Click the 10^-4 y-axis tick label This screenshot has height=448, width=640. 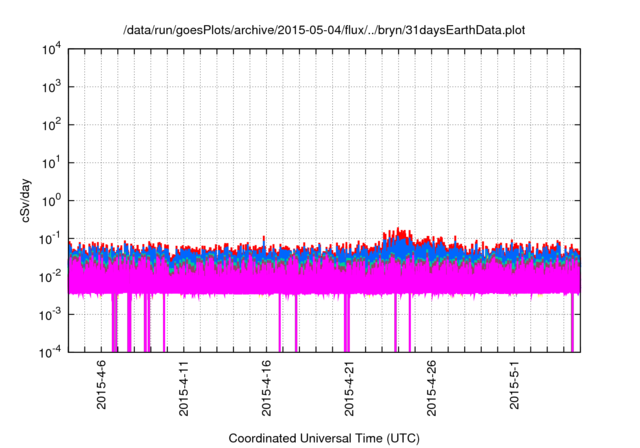[50, 353]
